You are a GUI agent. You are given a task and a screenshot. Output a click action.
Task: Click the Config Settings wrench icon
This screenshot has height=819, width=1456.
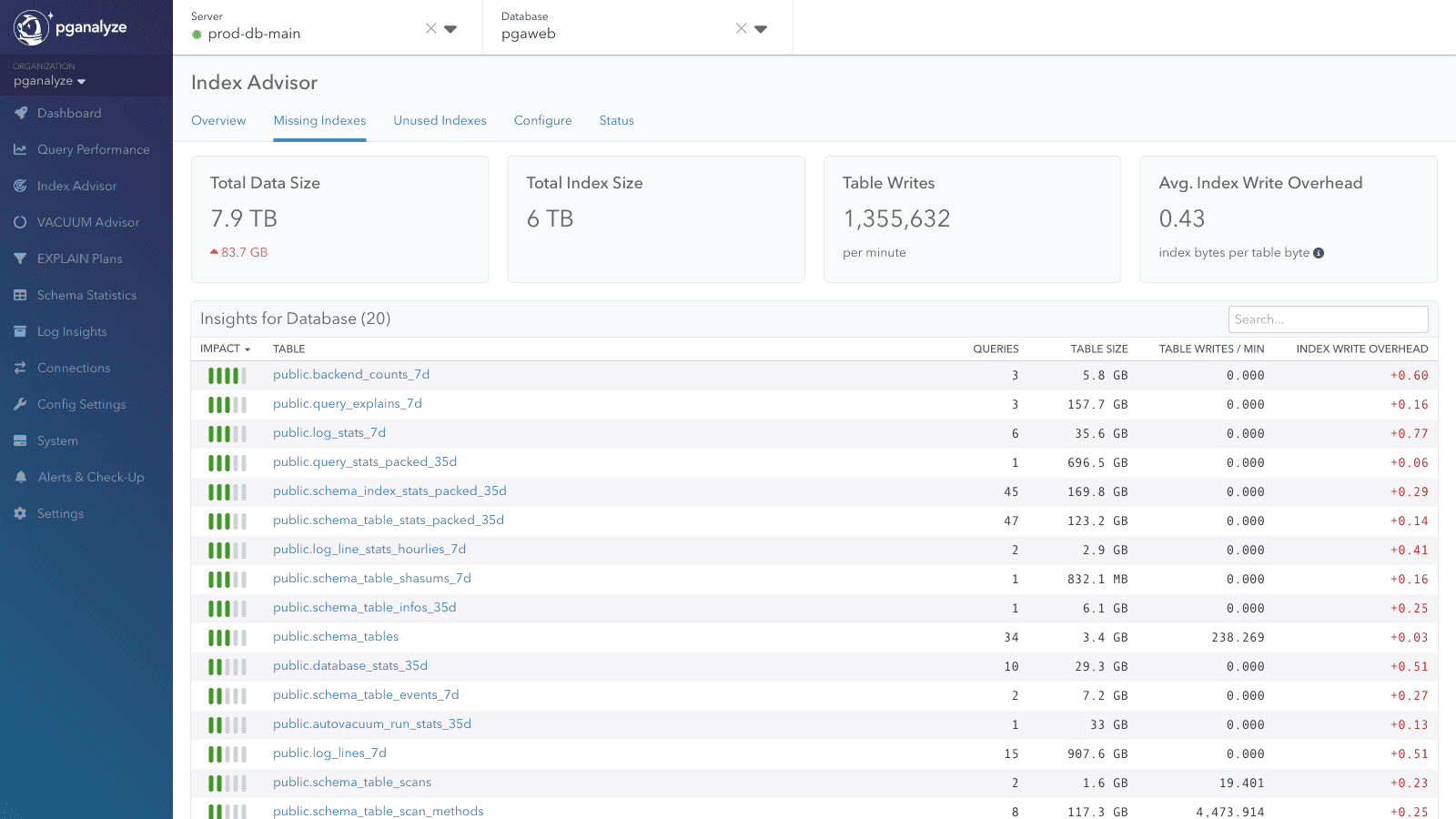pyautogui.click(x=20, y=404)
